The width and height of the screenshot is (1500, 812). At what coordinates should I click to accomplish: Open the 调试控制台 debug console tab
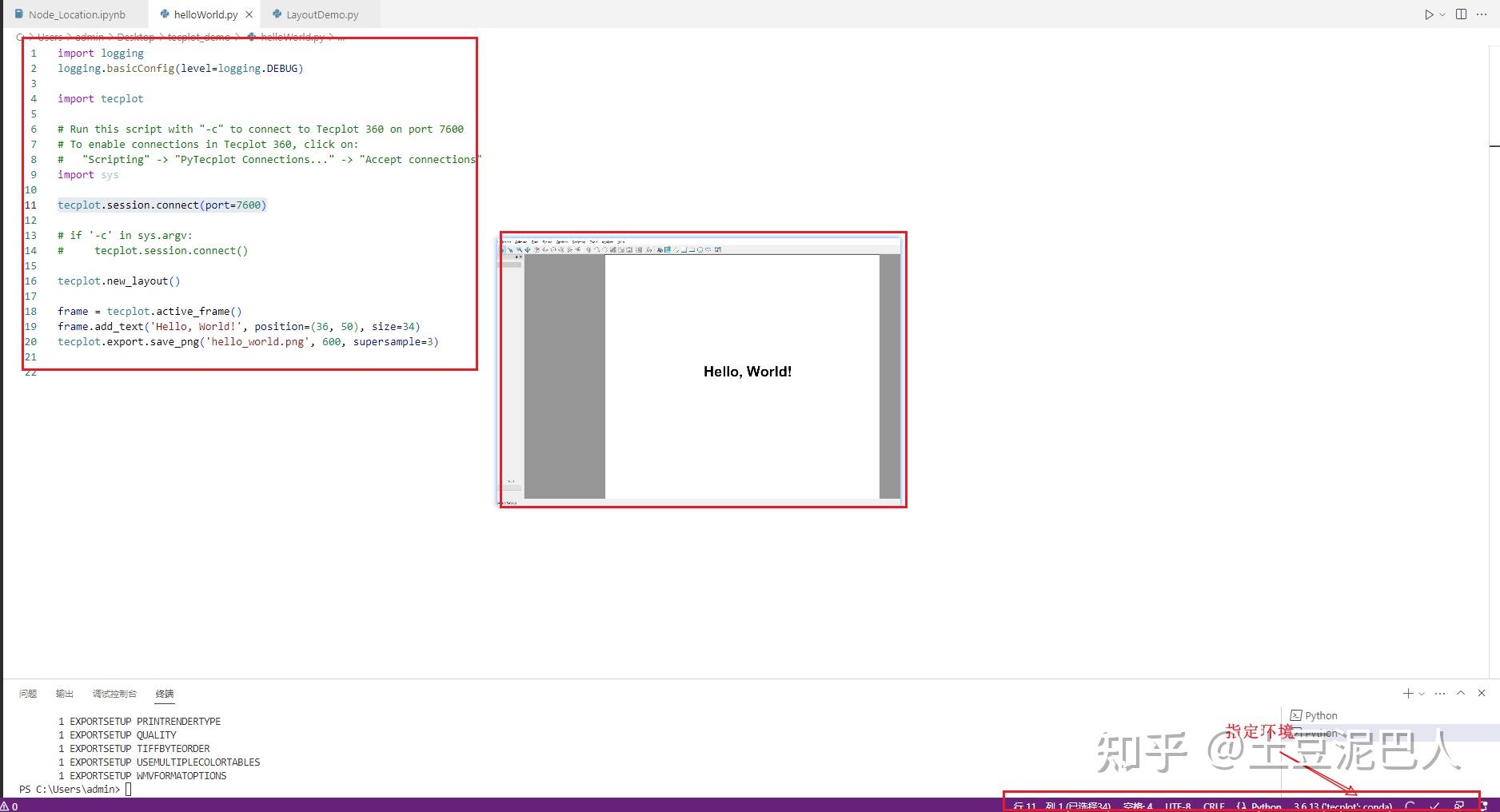click(x=114, y=694)
